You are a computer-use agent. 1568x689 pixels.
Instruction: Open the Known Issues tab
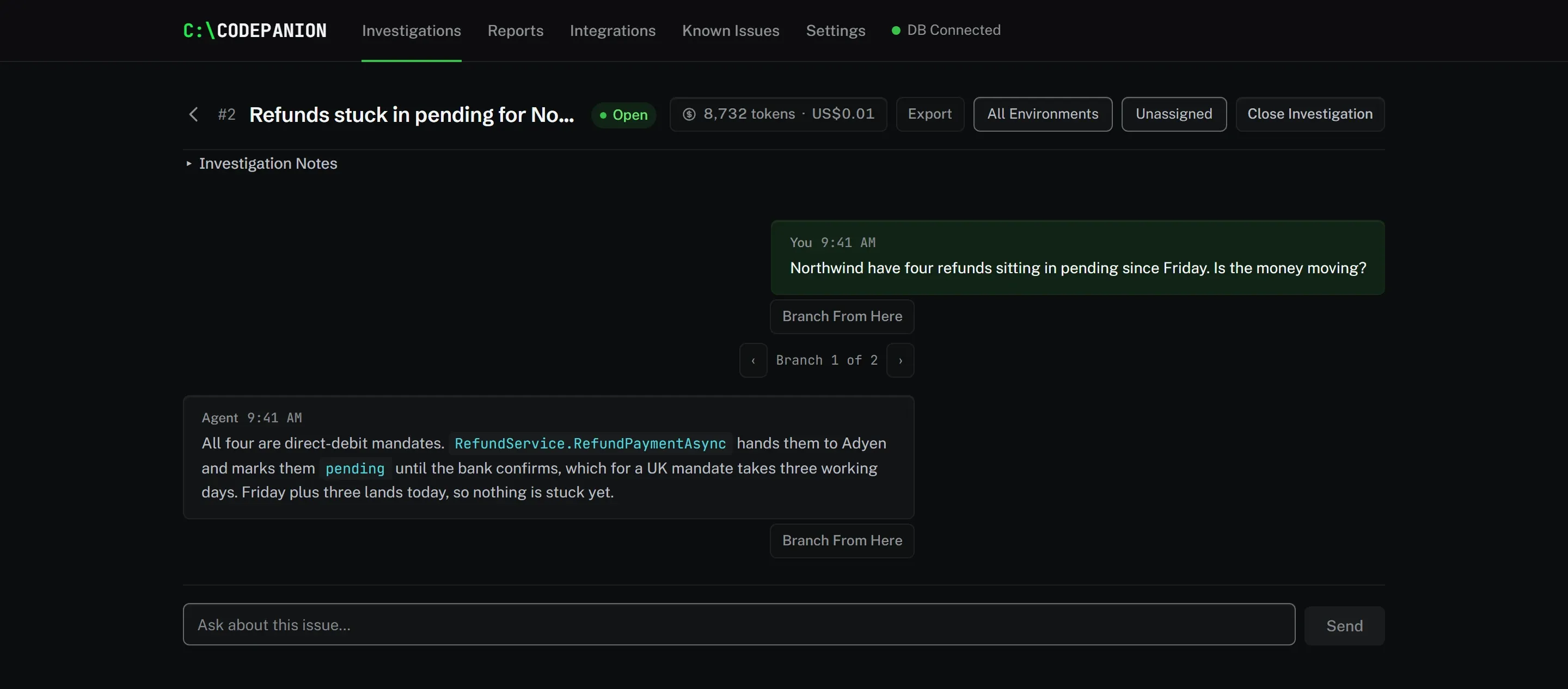[731, 30]
